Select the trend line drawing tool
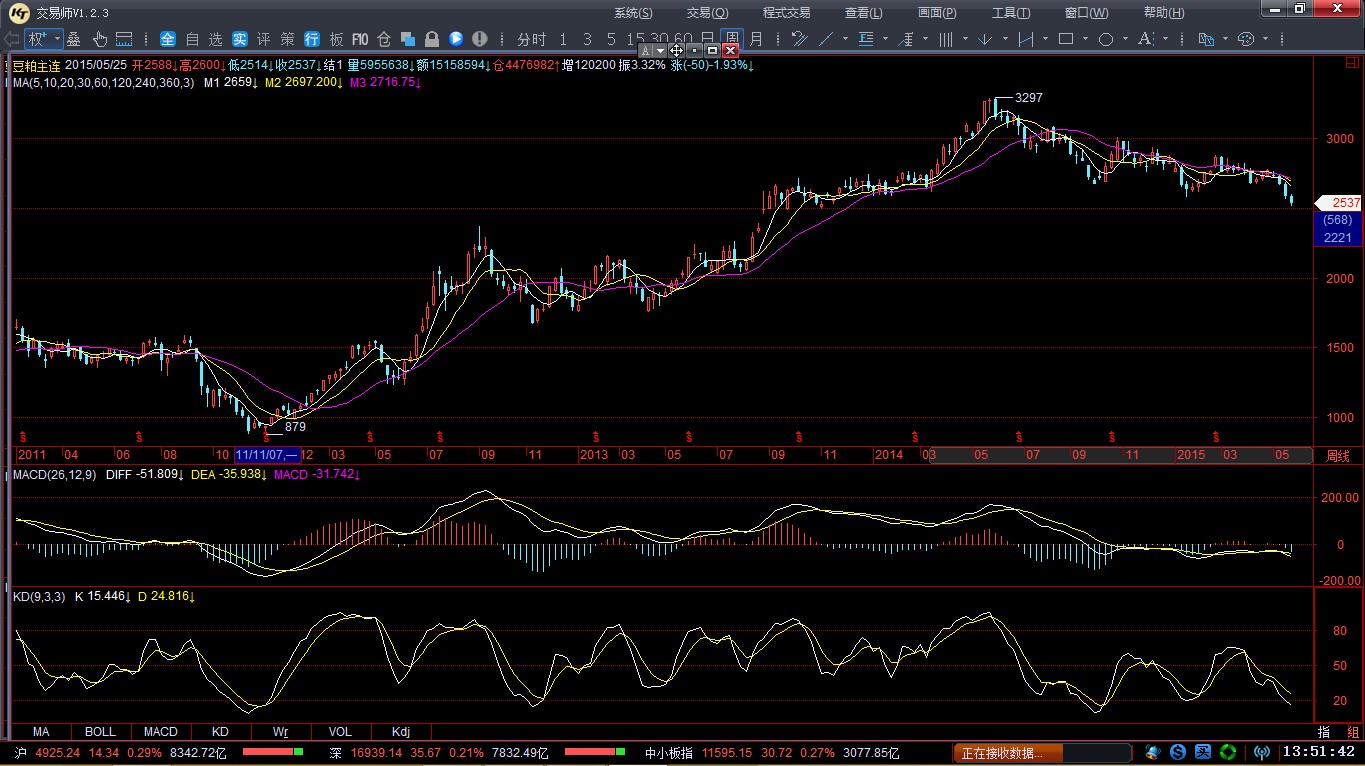 (827, 39)
